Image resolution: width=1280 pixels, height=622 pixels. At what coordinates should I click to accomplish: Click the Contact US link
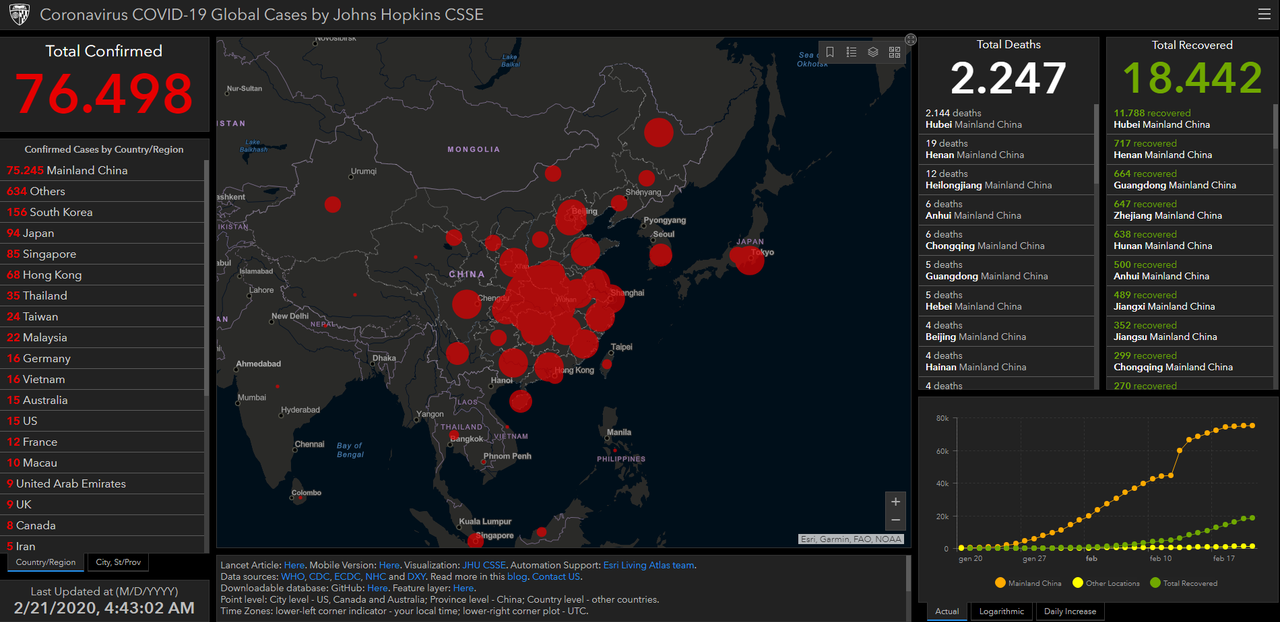pos(556,577)
